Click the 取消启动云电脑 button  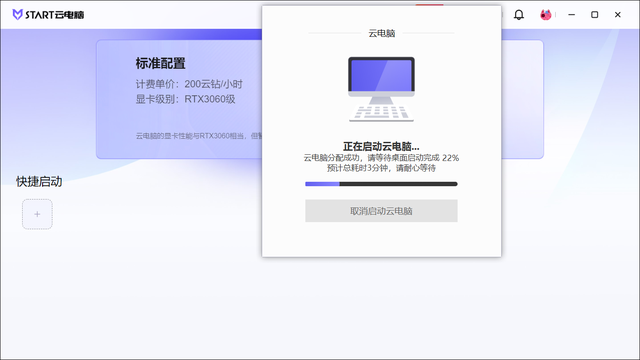pos(381,211)
